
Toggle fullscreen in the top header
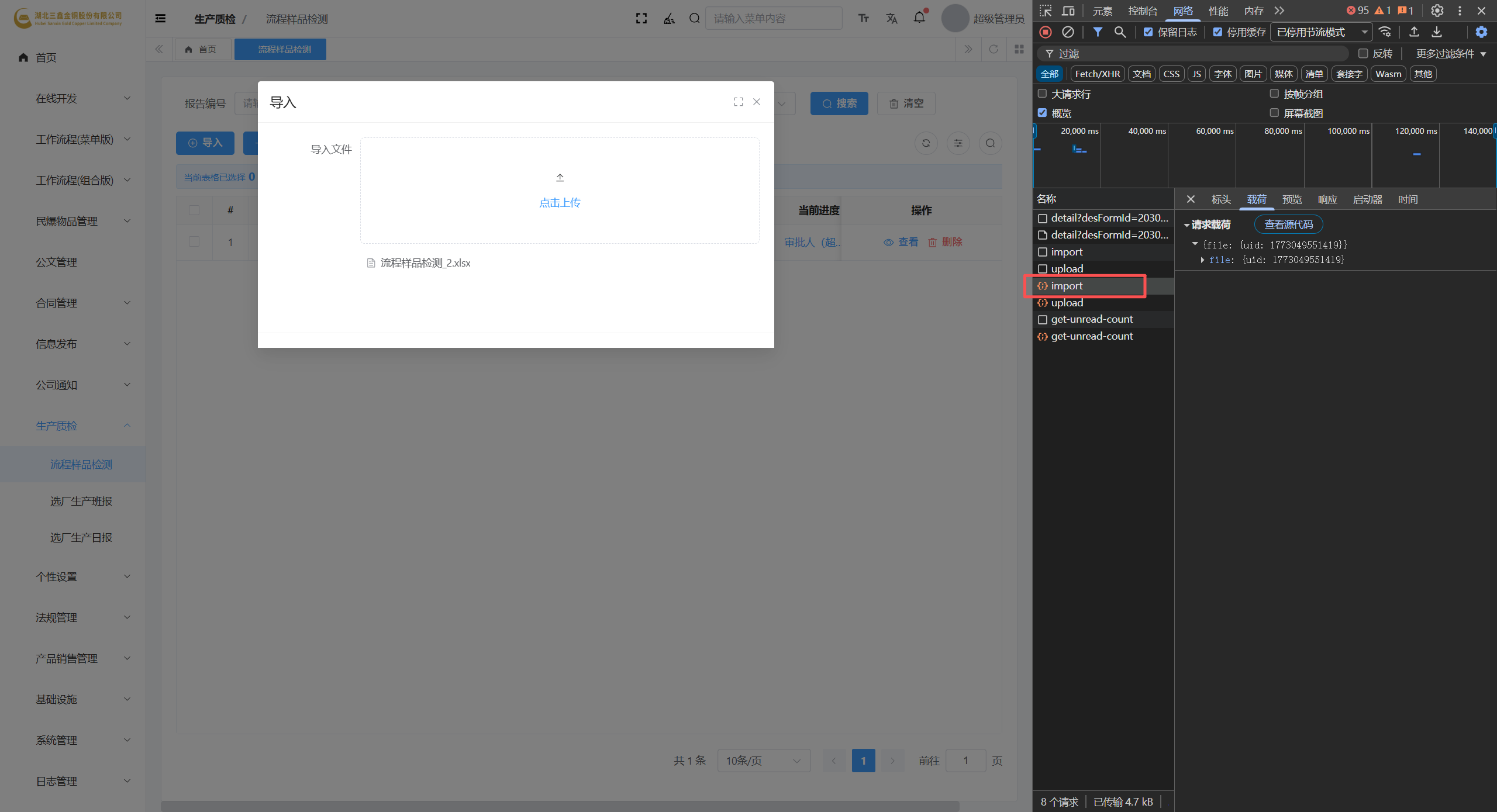pos(641,19)
